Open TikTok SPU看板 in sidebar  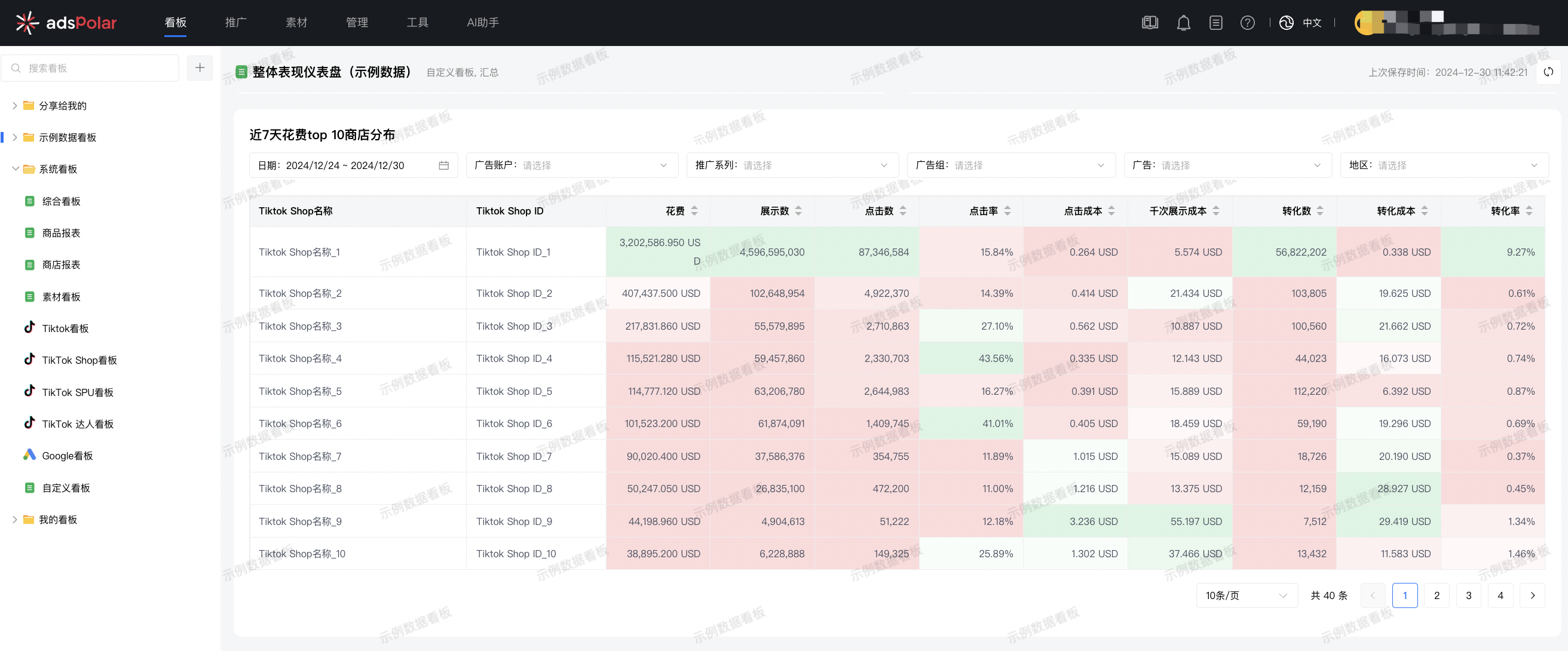(x=77, y=392)
